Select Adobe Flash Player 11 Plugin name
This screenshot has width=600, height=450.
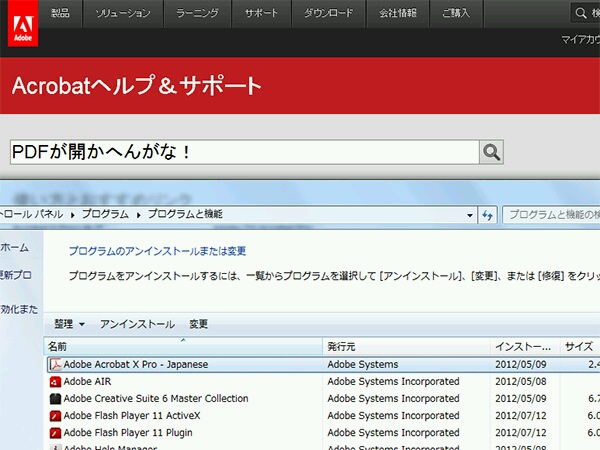click(x=128, y=433)
